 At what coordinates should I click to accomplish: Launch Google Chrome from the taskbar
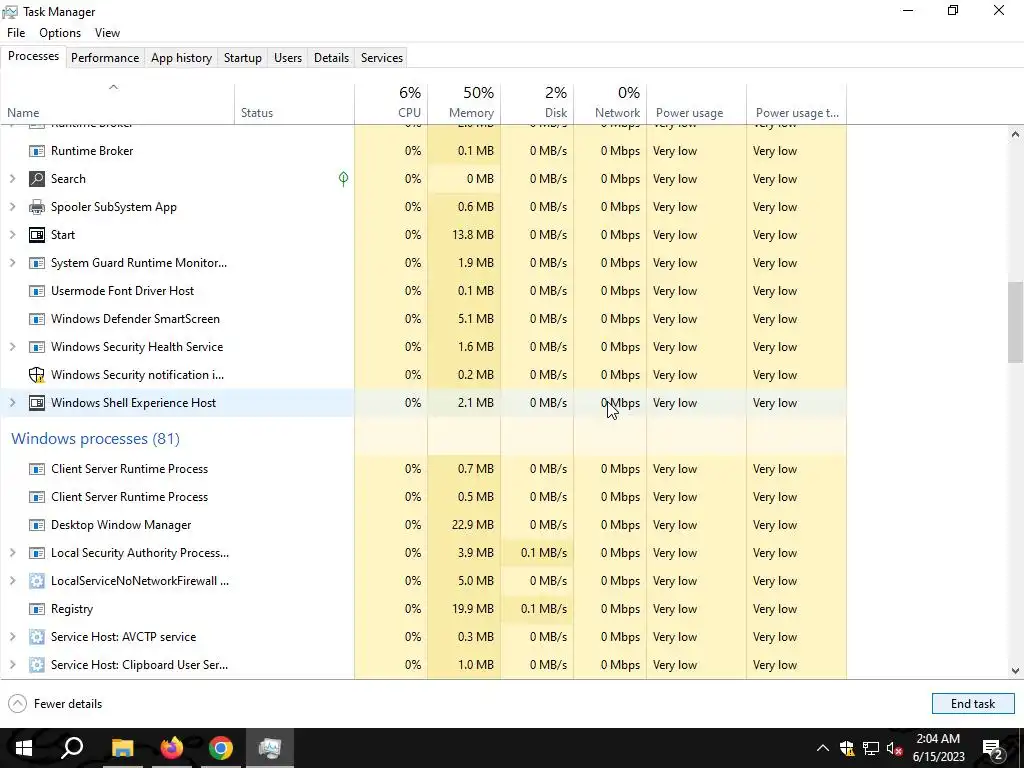[221, 748]
